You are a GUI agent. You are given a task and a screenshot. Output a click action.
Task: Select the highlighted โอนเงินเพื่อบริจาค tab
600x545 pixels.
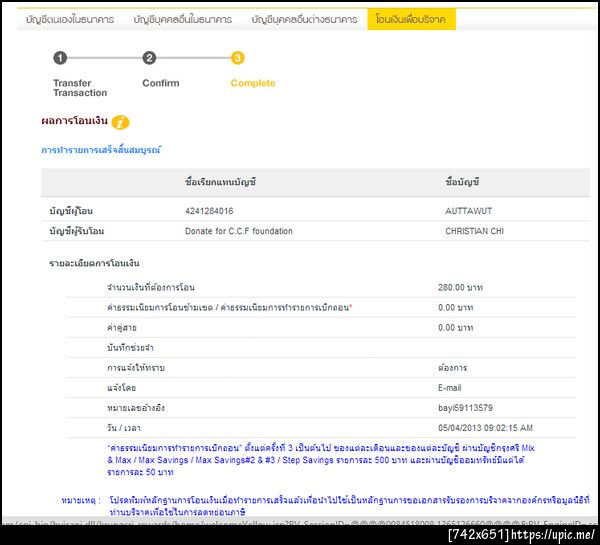coord(411,19)
